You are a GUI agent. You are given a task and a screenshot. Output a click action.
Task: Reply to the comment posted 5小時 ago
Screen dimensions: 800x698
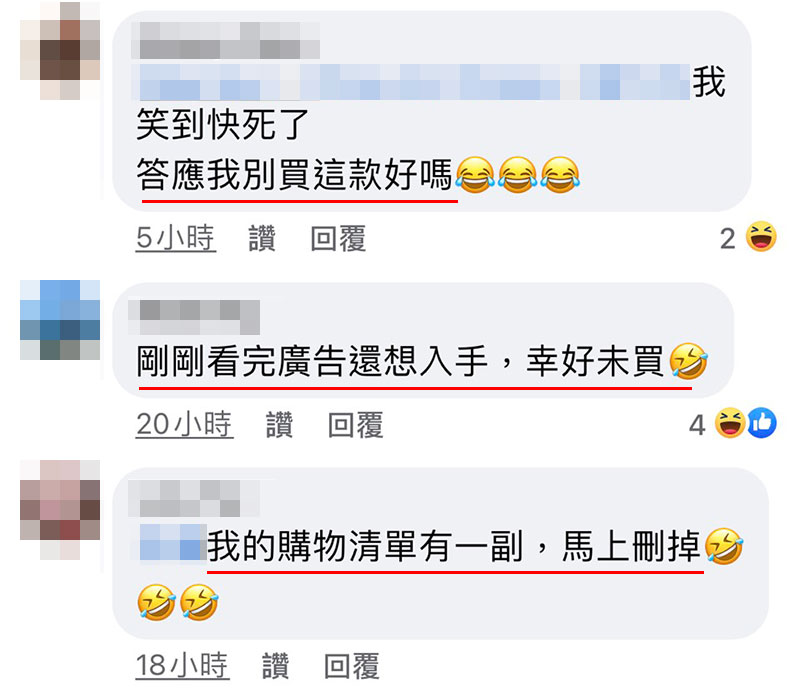tap(339, 238)
